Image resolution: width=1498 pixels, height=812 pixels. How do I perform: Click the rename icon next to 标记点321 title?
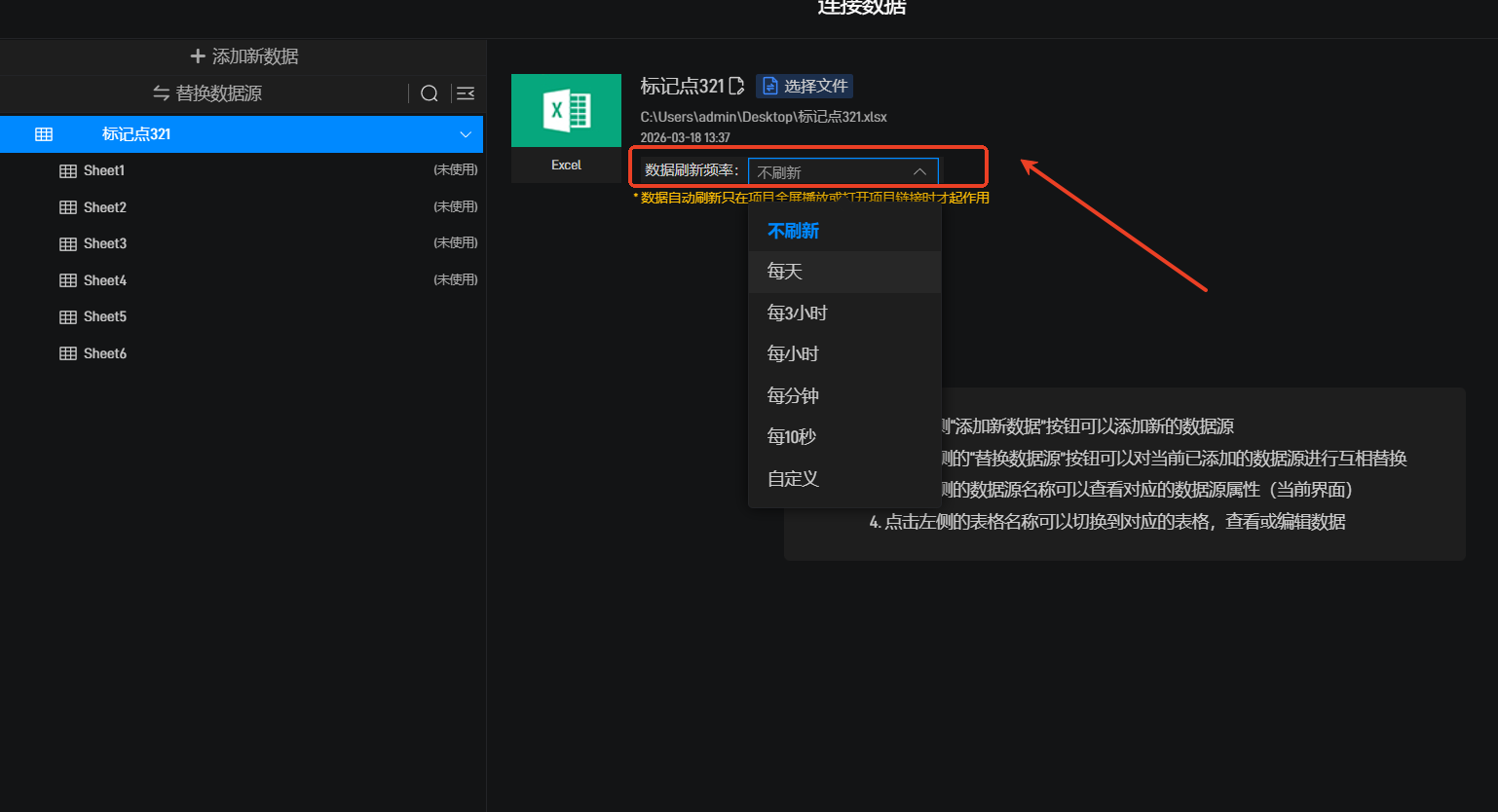[736, 87]
